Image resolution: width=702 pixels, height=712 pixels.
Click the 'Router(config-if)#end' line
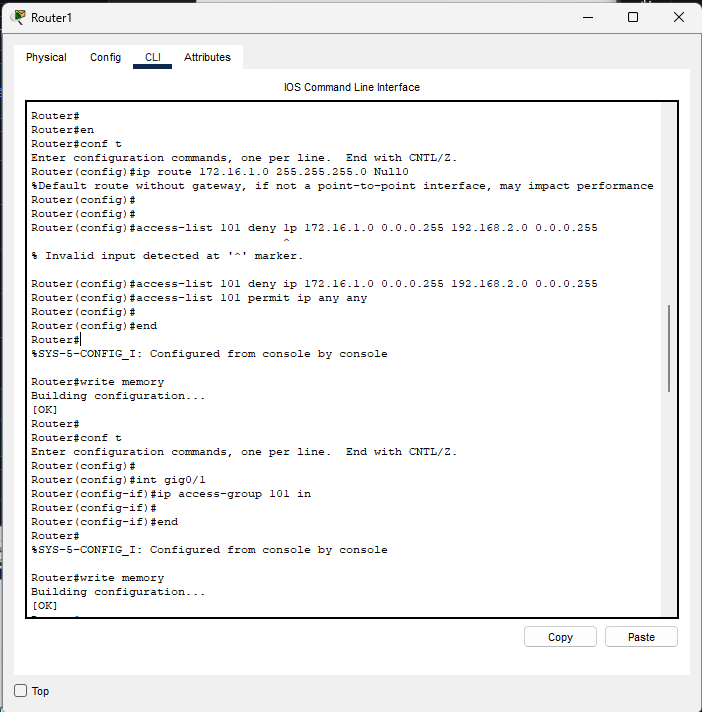104,522
